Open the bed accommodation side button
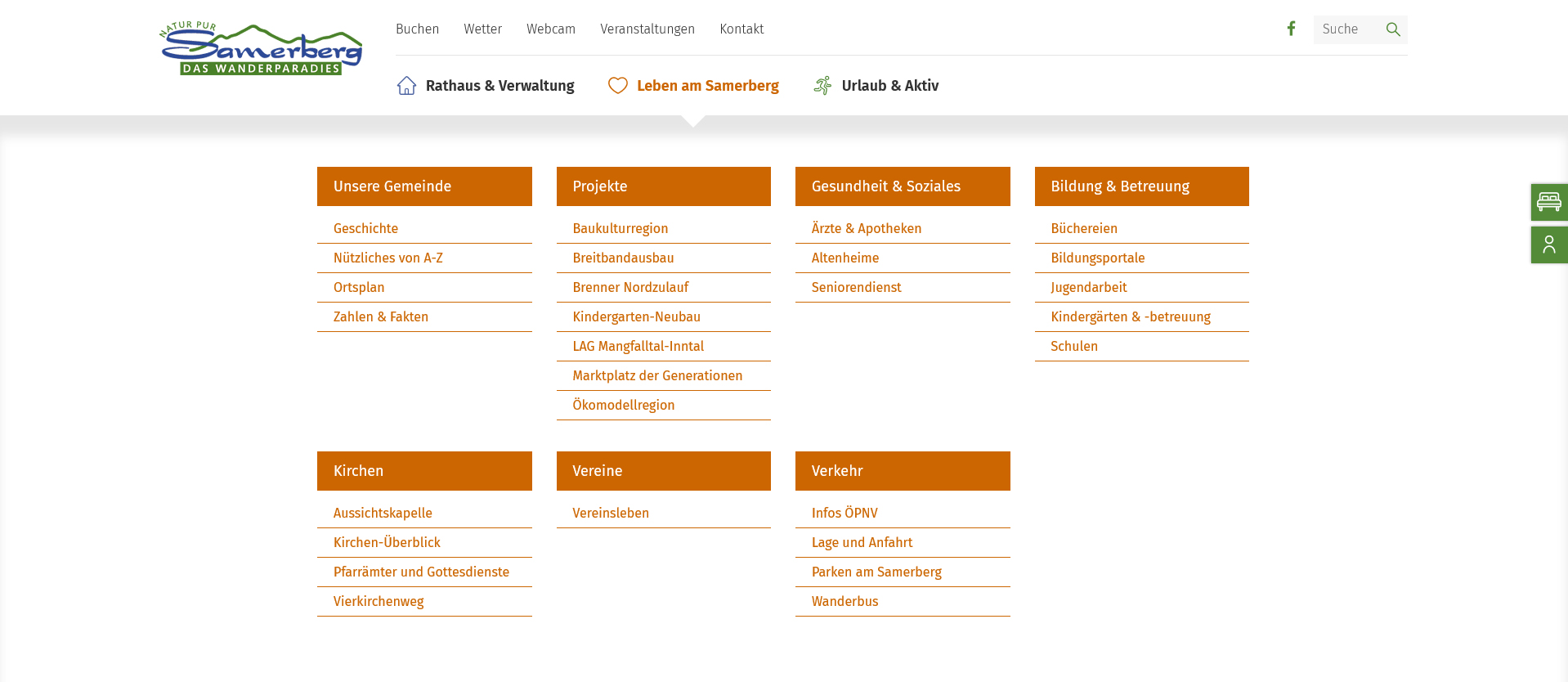Screen dimensions: 1568x682 click(1548, 202)
